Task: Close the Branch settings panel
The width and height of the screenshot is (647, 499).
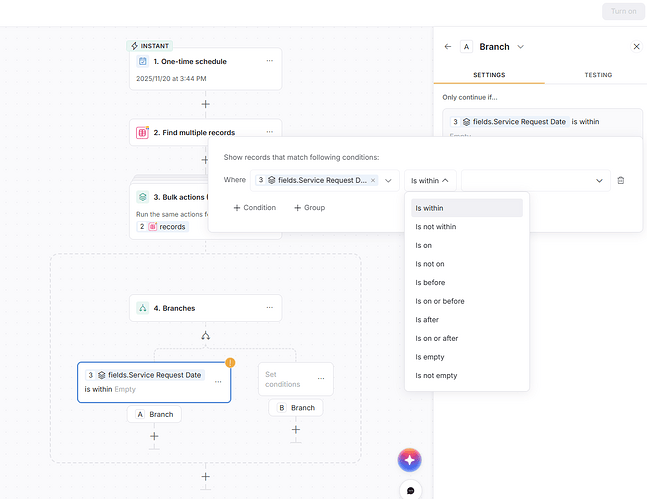Action: (x=636, y=46)
